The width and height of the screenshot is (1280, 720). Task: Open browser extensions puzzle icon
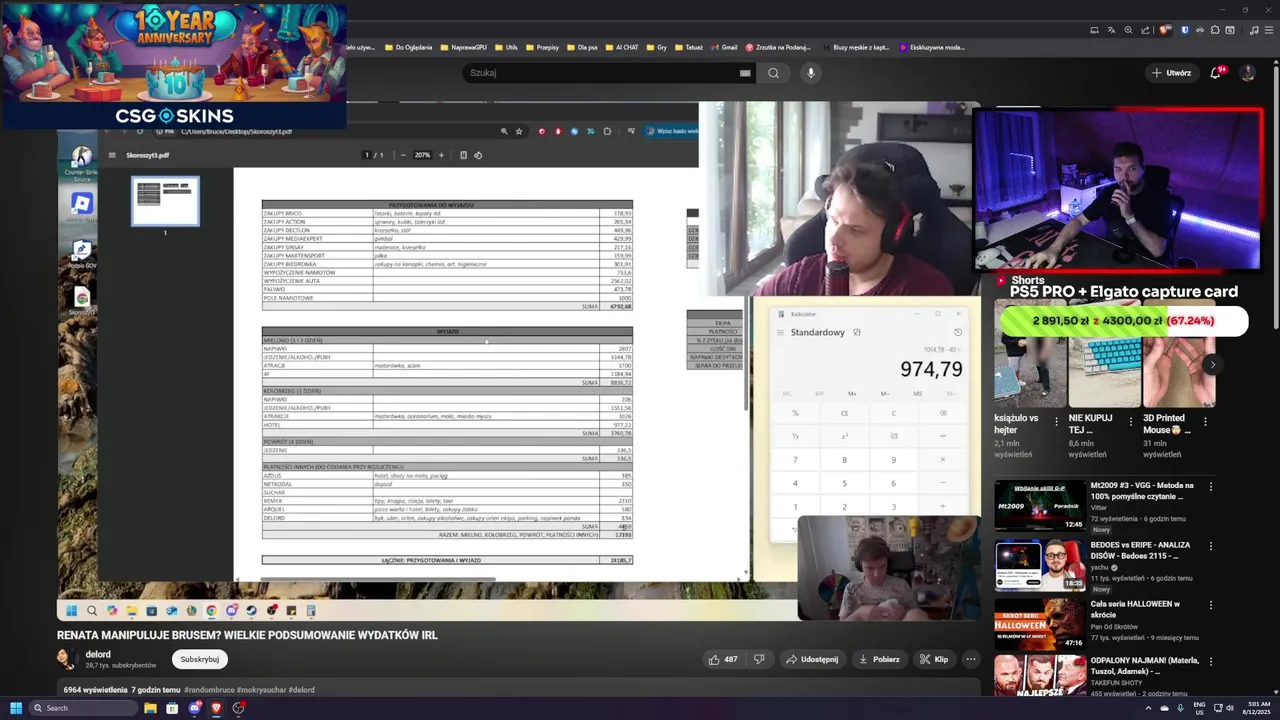point(1214,30)
